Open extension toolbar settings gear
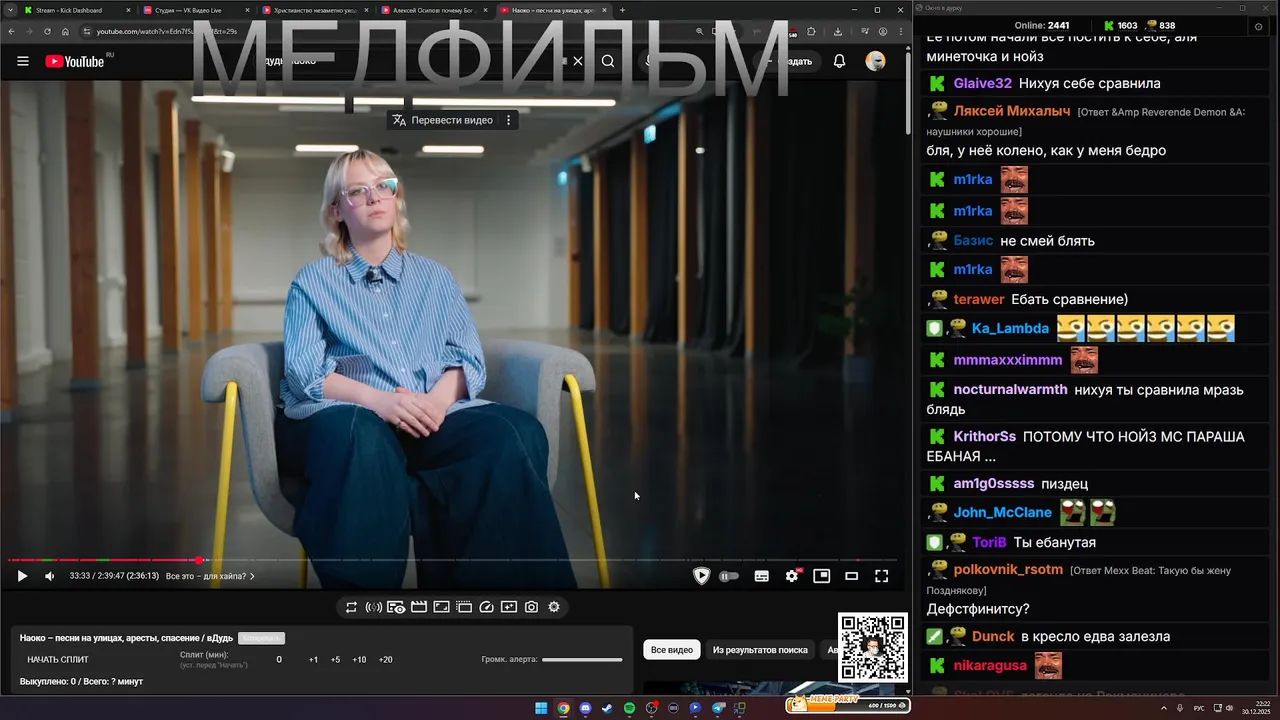Screen dimensions: 1280x720 click(554, 607)
